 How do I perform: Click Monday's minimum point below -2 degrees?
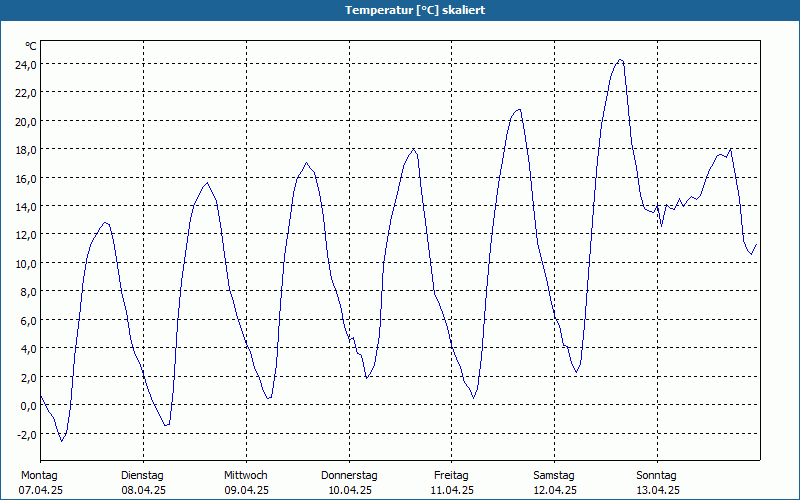(x=62, y=441)
